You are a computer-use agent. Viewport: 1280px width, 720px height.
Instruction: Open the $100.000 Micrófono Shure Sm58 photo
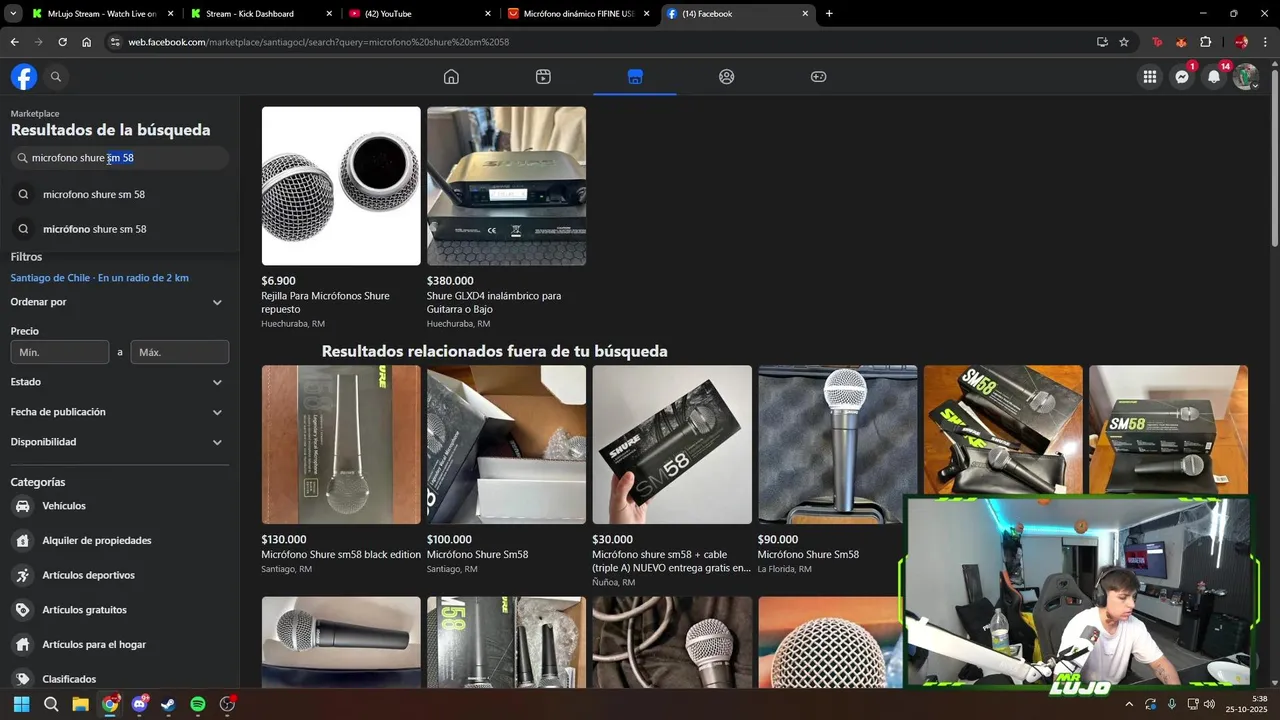click(x=506, y=445)
